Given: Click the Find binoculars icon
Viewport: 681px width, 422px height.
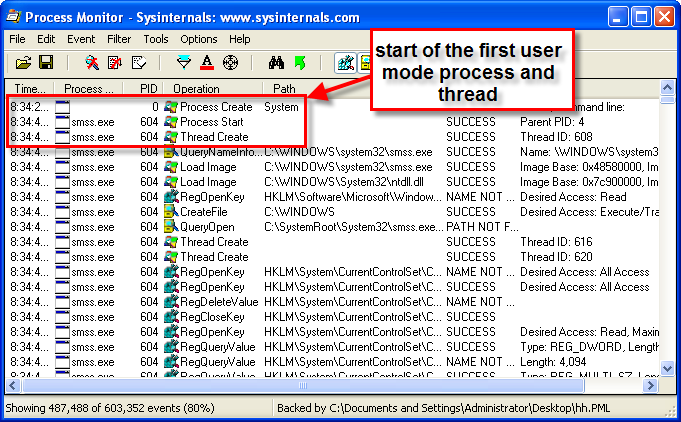Looking at the screenshot, I should pyautogui.click(x=276, y=63).
